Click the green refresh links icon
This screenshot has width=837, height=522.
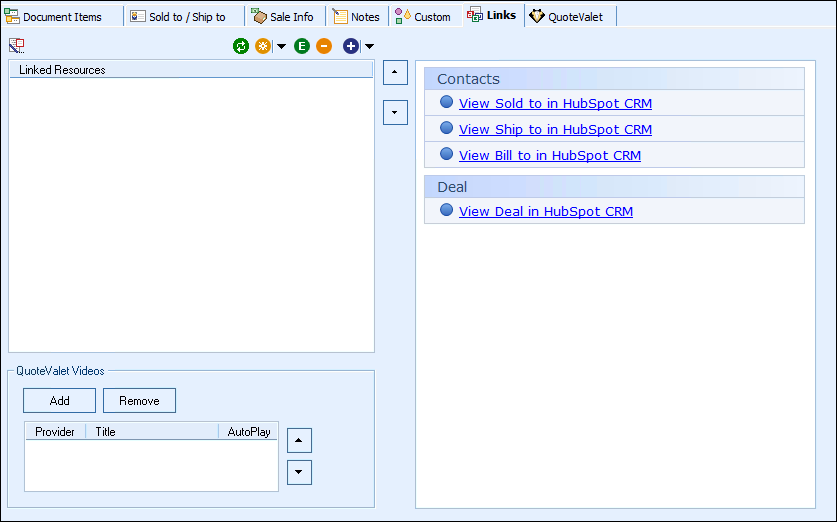tap(241, 46)
